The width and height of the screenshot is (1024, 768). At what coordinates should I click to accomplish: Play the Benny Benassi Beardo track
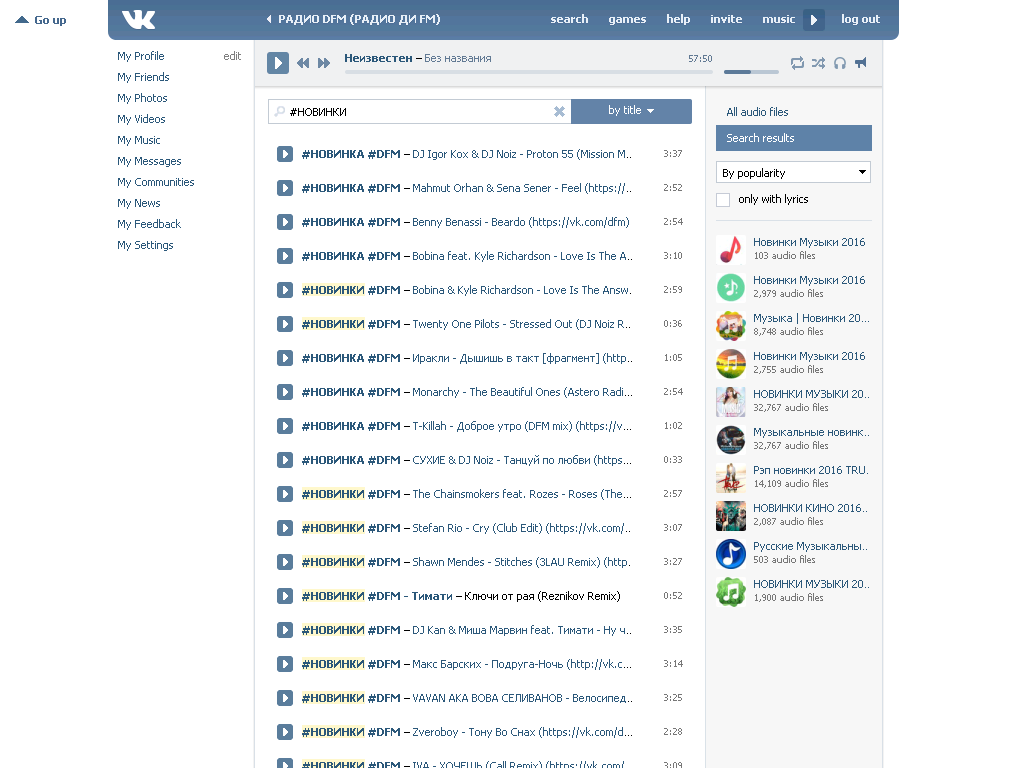[285, 222]
